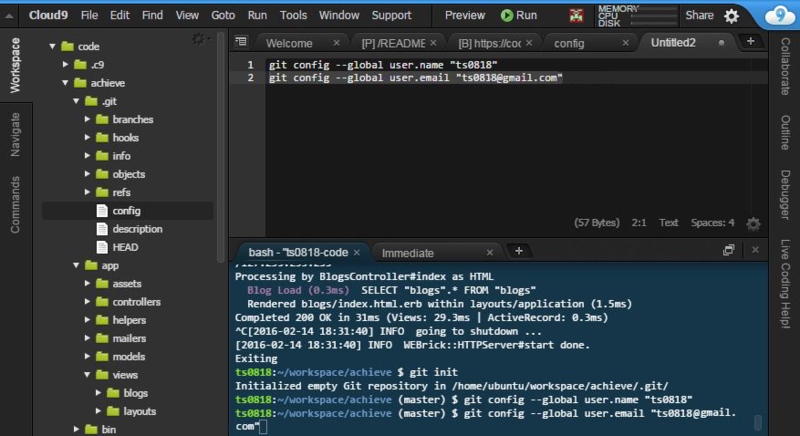Open the File menu
Image resolution: width=800 pixels, height=436 pixels.
point(89,15)
